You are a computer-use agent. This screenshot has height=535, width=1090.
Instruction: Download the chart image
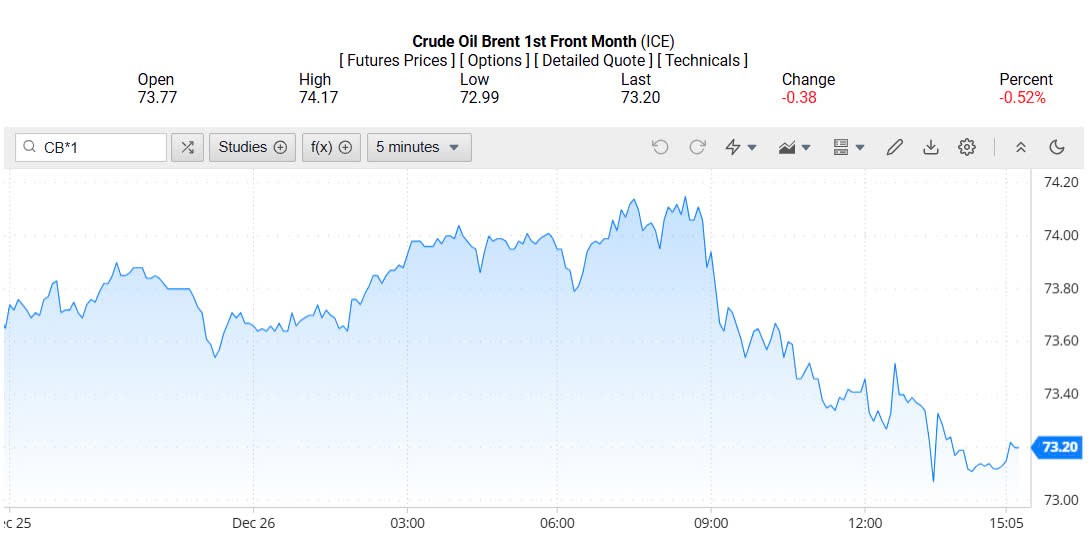tap(930, 147)
